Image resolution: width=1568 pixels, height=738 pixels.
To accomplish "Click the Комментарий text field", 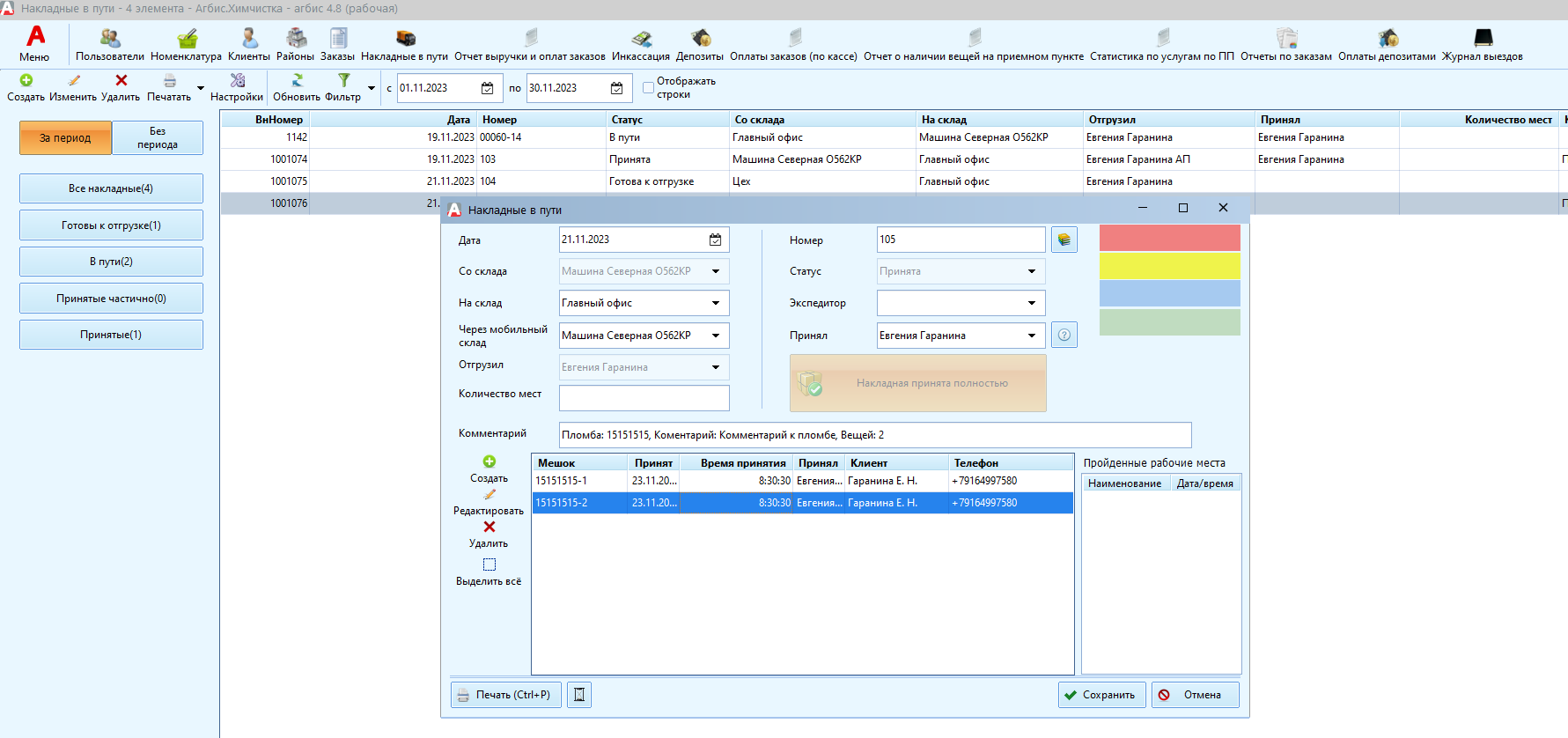I will pos(875,435).
